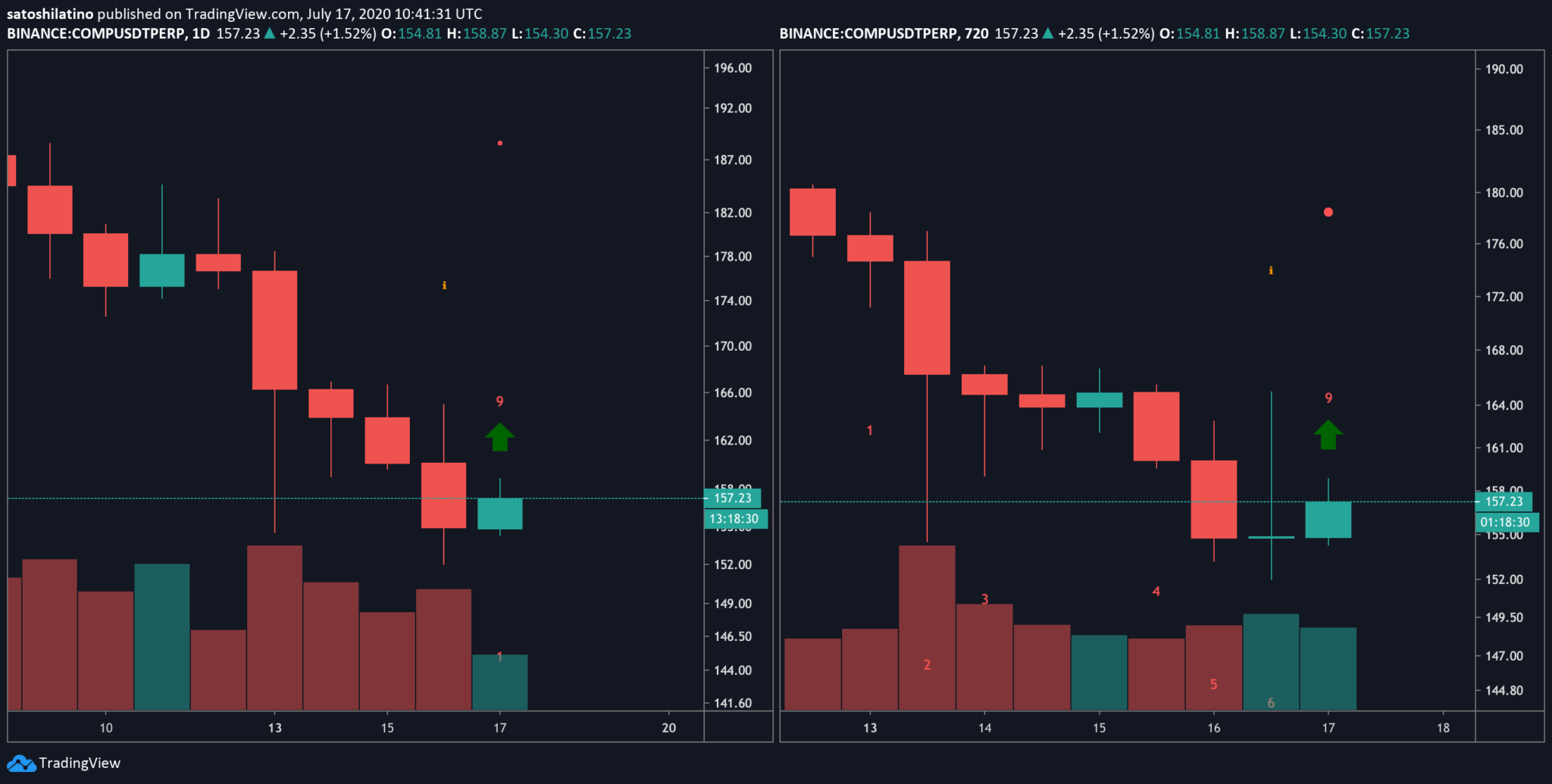Click the teal doji candle on 720 chart
Screen dimensions: 1552x784
pyautogui.click(x=1271, y=537)
